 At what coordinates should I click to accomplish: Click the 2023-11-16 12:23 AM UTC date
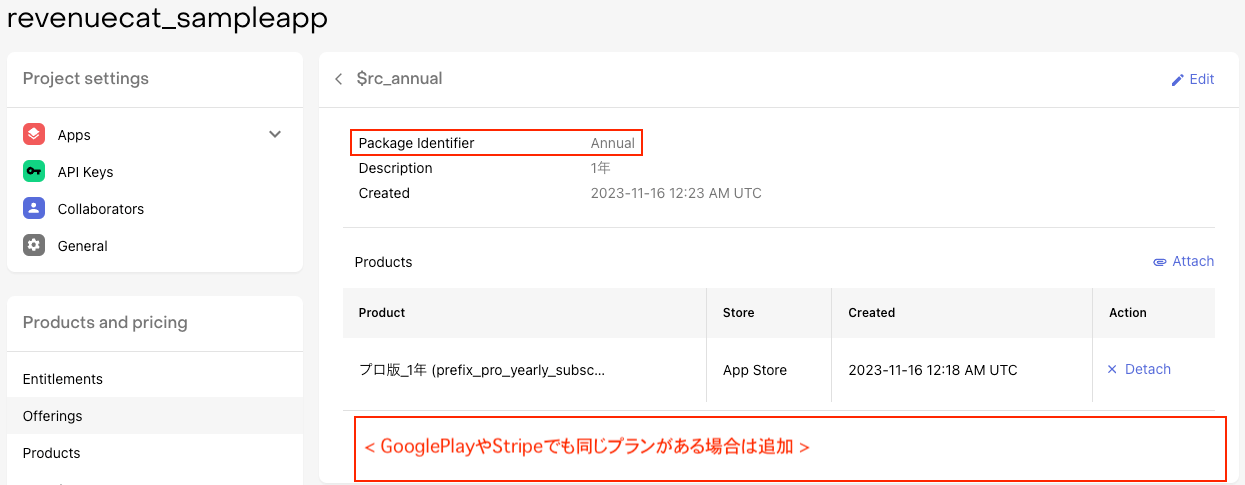coord(676,193)
